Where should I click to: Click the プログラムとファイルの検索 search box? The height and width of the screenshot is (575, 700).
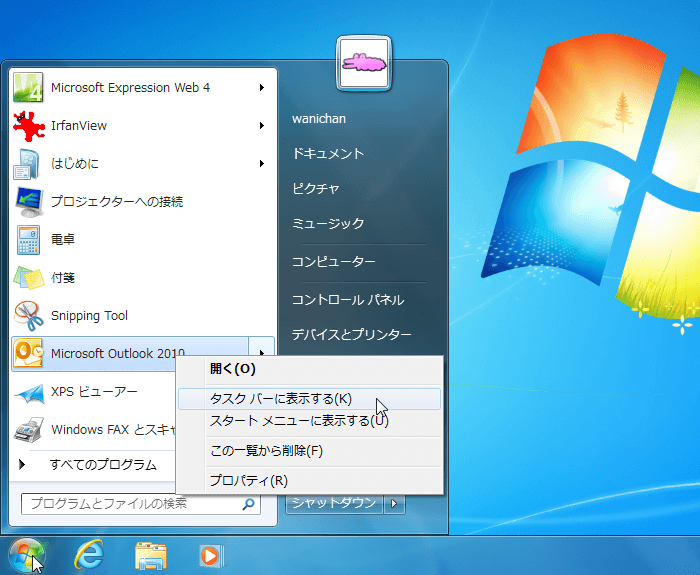[141, 504]
